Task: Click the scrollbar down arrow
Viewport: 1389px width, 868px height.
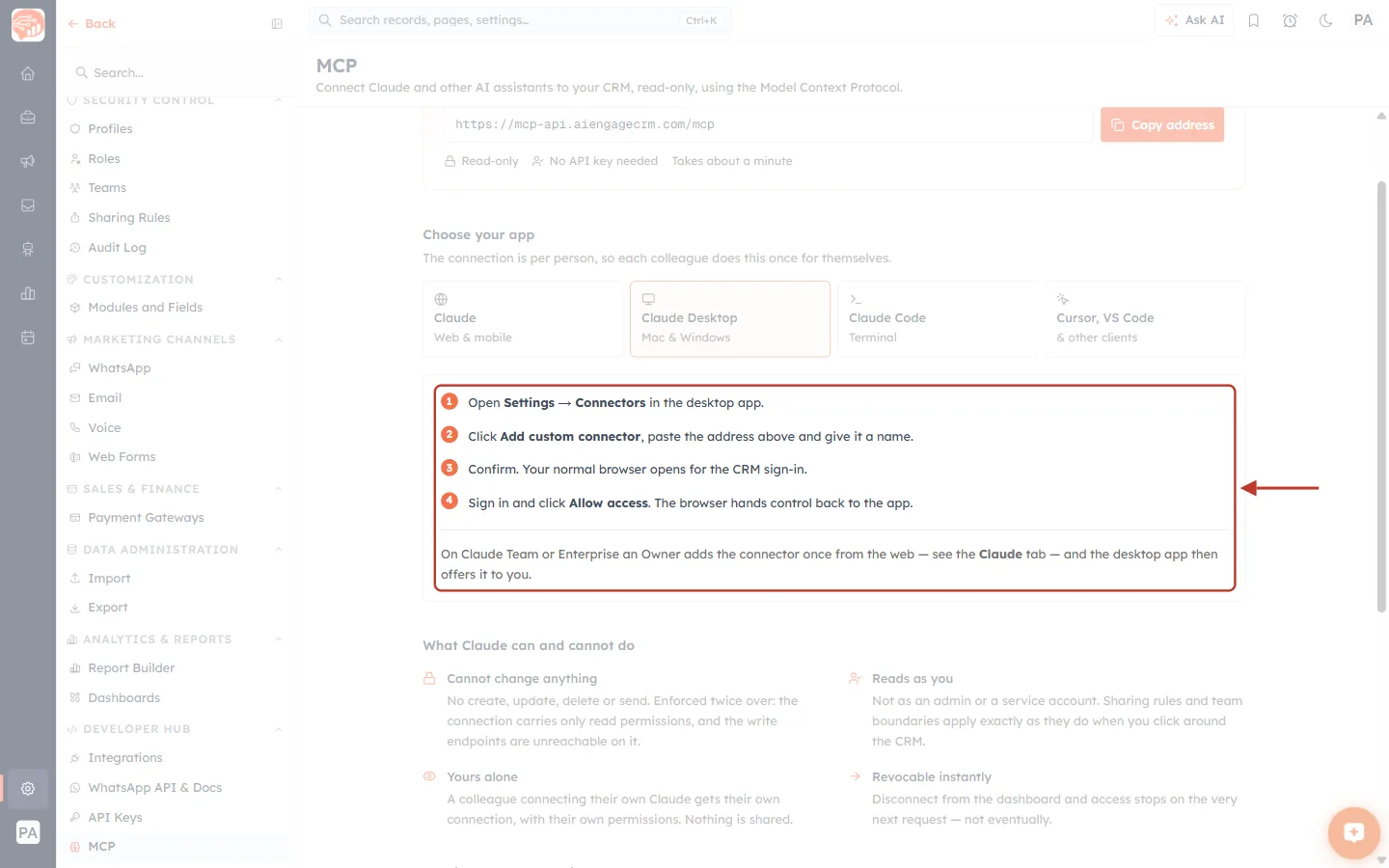Action: pos(1381,858)
